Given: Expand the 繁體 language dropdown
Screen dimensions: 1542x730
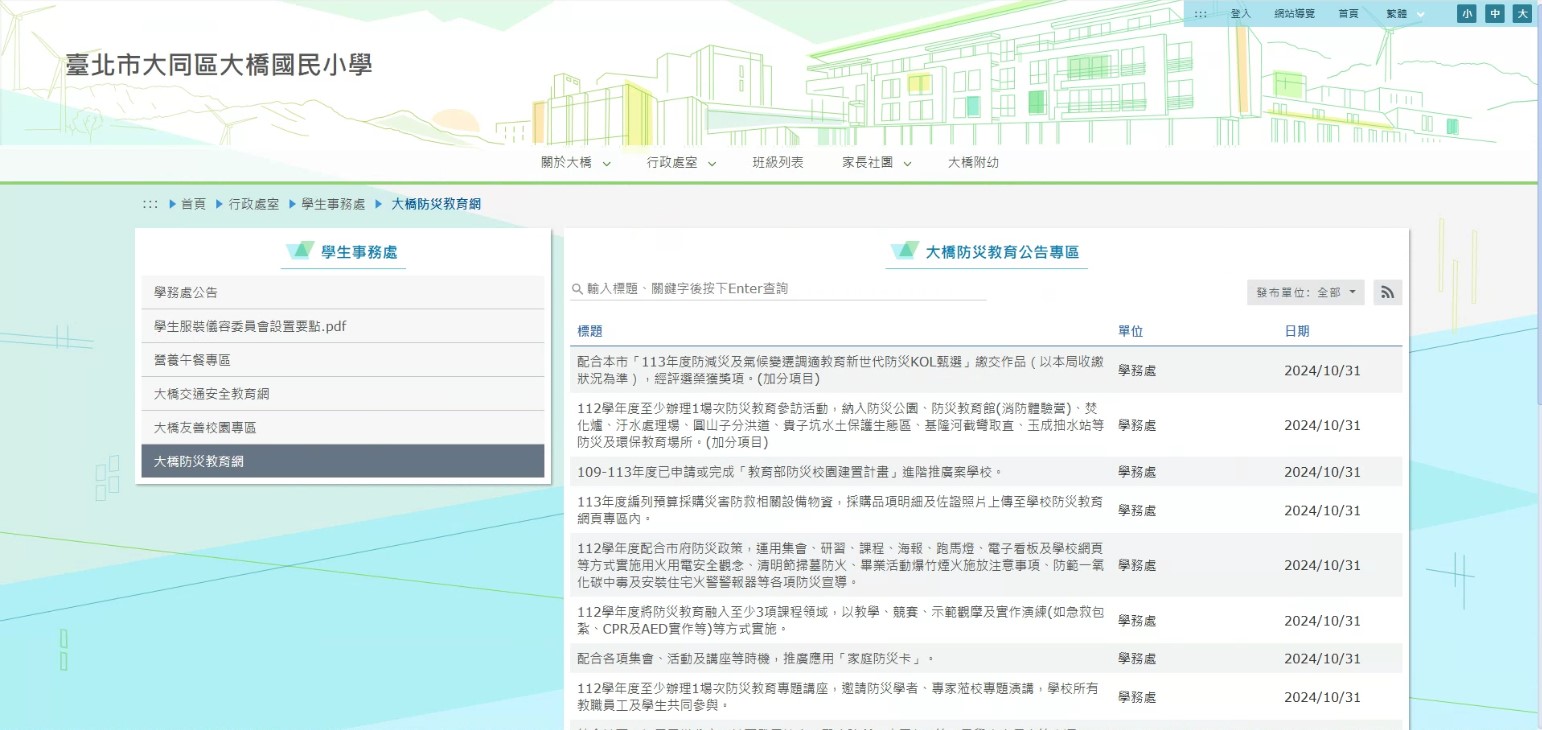Looking at the screenshot, I should [1405, 14].
